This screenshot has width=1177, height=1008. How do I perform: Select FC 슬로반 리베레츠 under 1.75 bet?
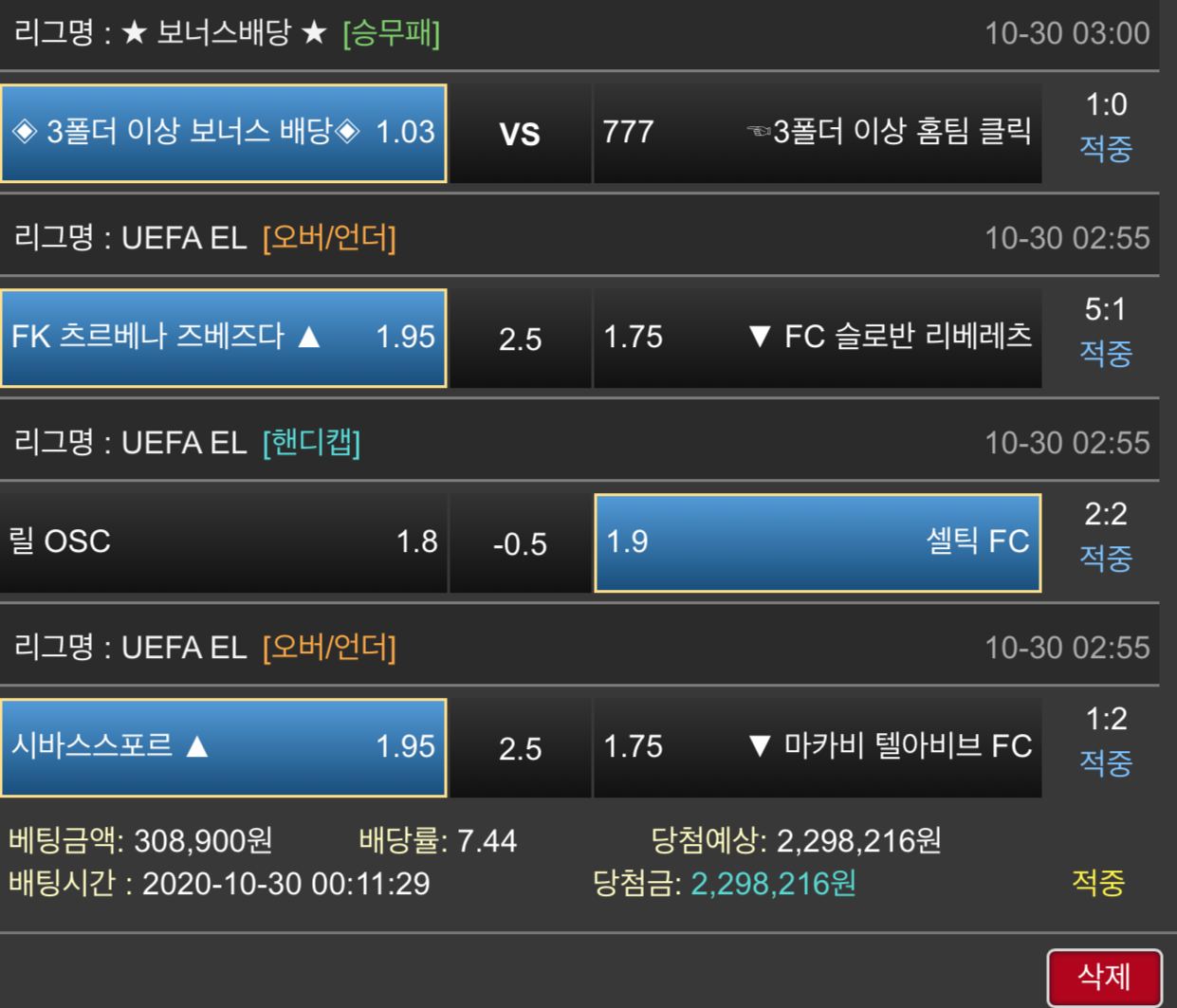click(x=817, y=338)
